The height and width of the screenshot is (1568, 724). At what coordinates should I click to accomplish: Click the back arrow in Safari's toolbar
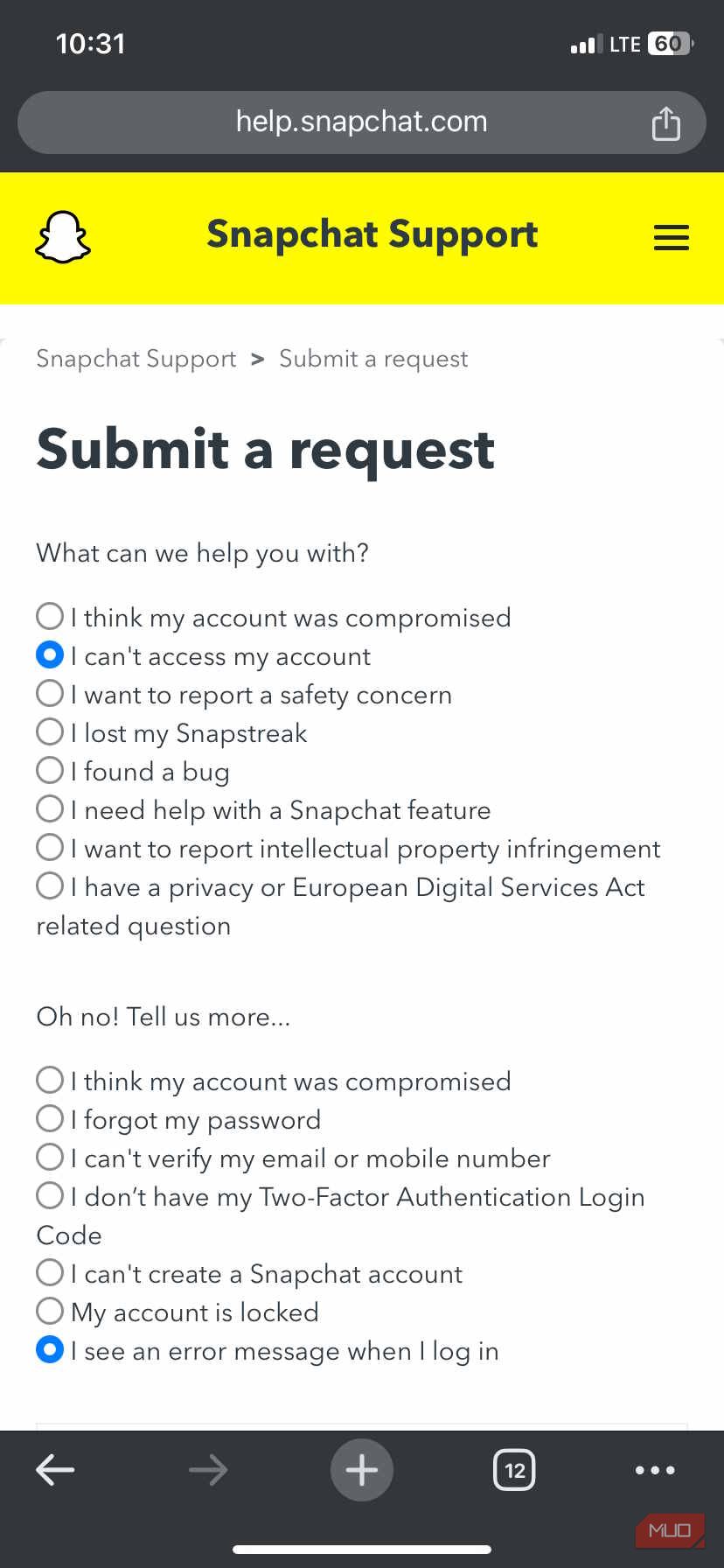pos(55,1470)
